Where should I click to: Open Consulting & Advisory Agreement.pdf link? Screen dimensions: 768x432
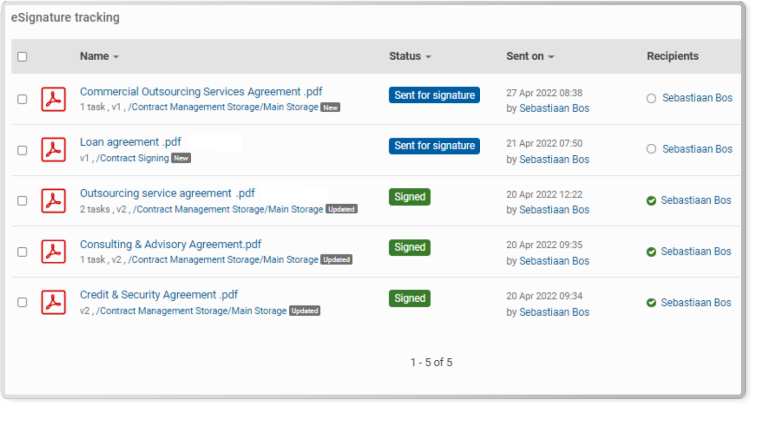click(x=170, y=244)
